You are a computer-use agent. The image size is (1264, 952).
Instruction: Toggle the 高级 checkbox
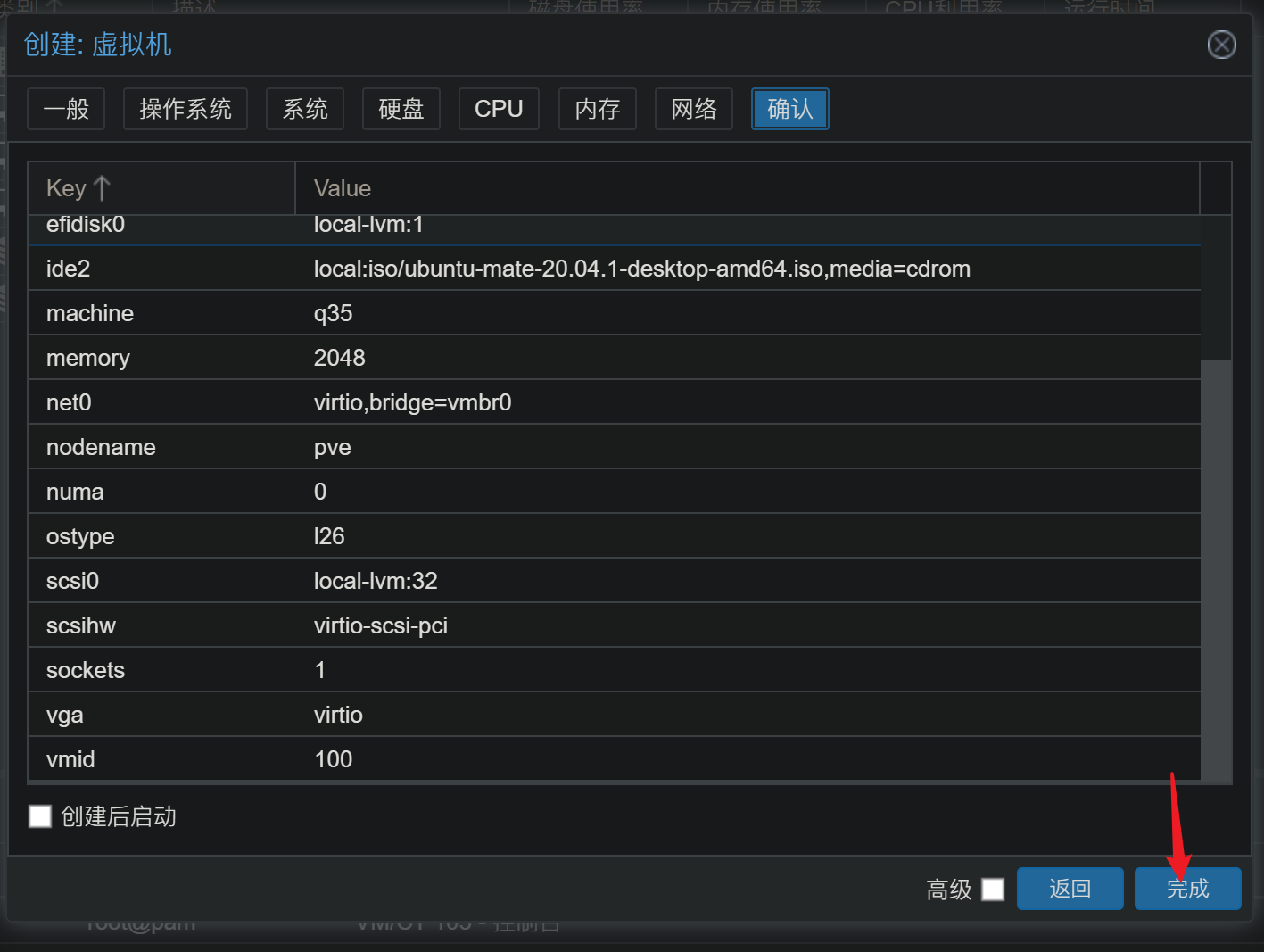click(993, 890)
